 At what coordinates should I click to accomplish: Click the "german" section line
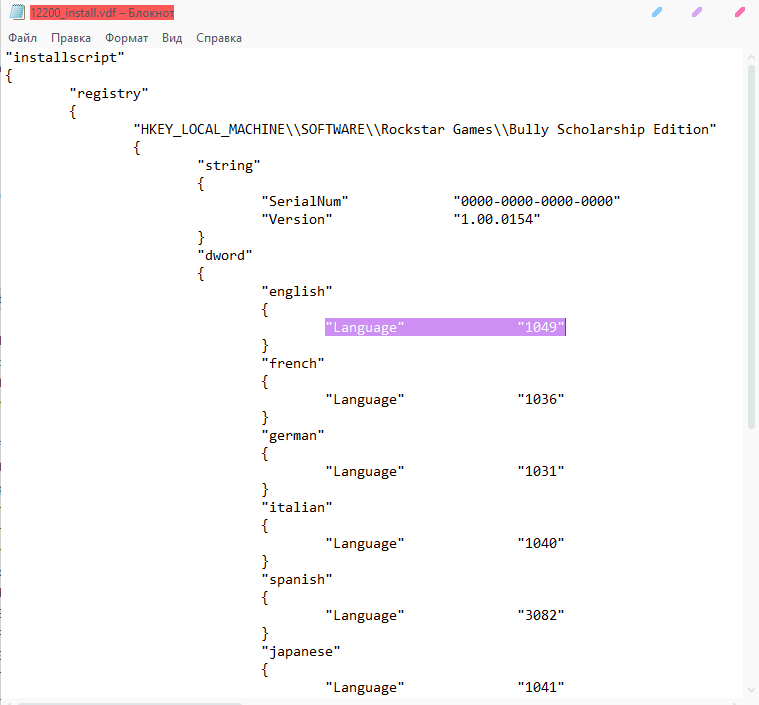point(293,435)
